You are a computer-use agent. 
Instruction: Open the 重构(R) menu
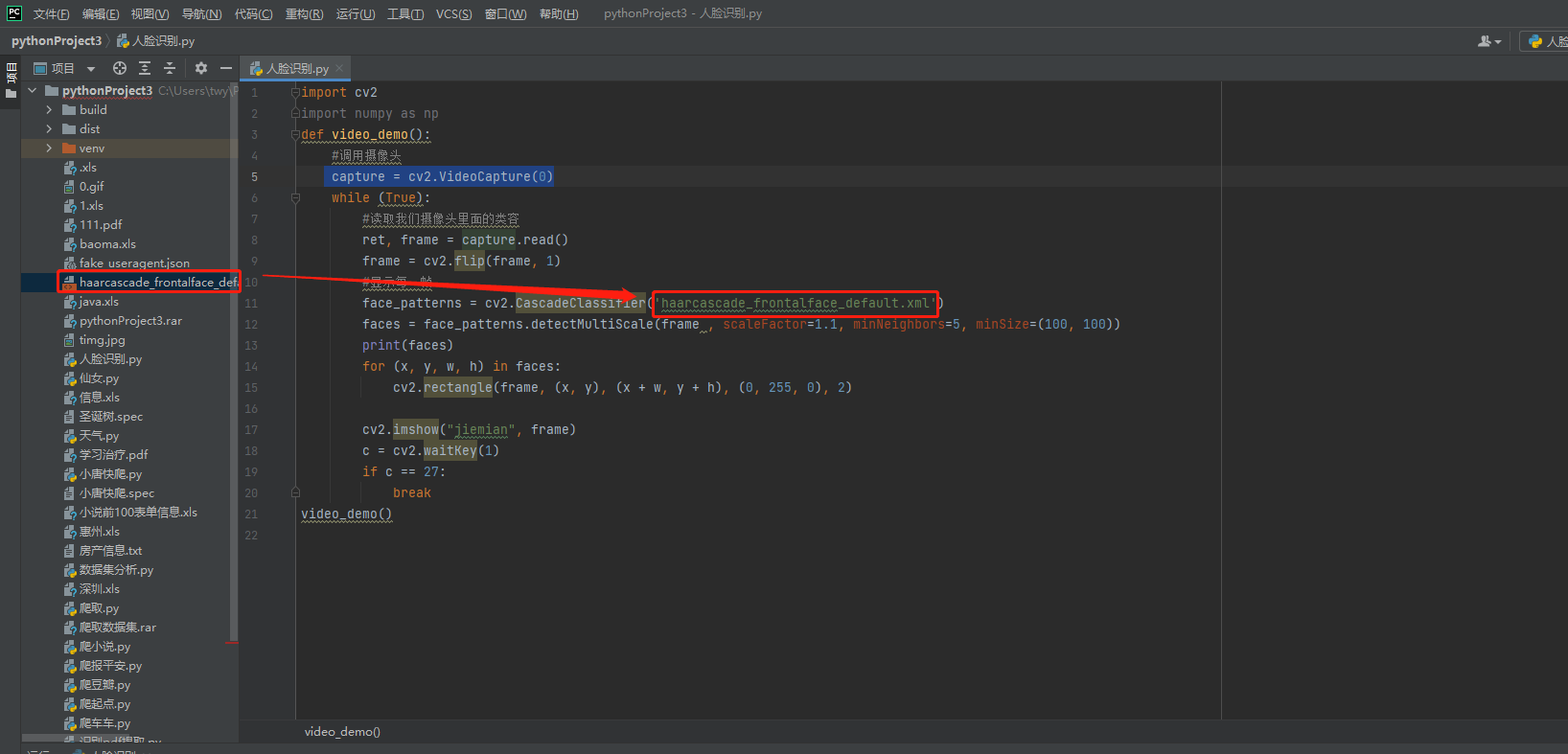coord(304,13)
